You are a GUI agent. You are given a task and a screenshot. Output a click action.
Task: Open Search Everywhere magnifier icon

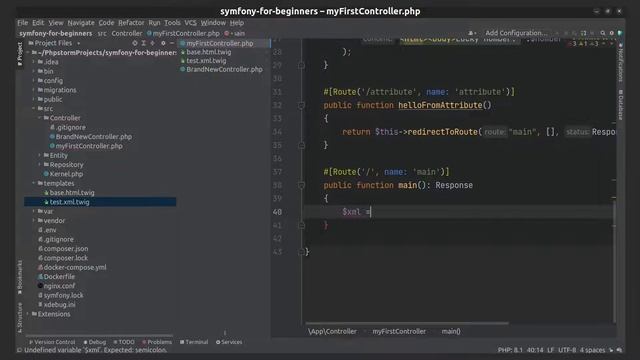click(x=602, y=33)
